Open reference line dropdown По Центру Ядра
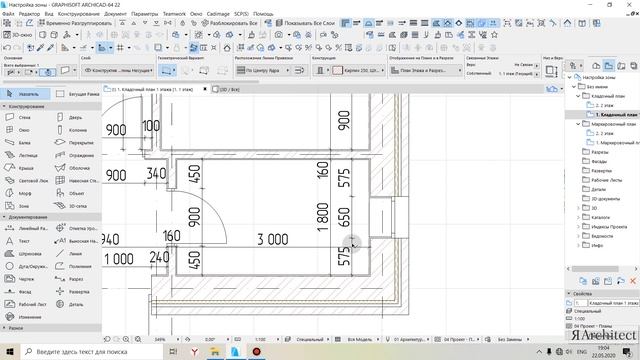Viewport: 640px width, 360px height. (262, 71)
